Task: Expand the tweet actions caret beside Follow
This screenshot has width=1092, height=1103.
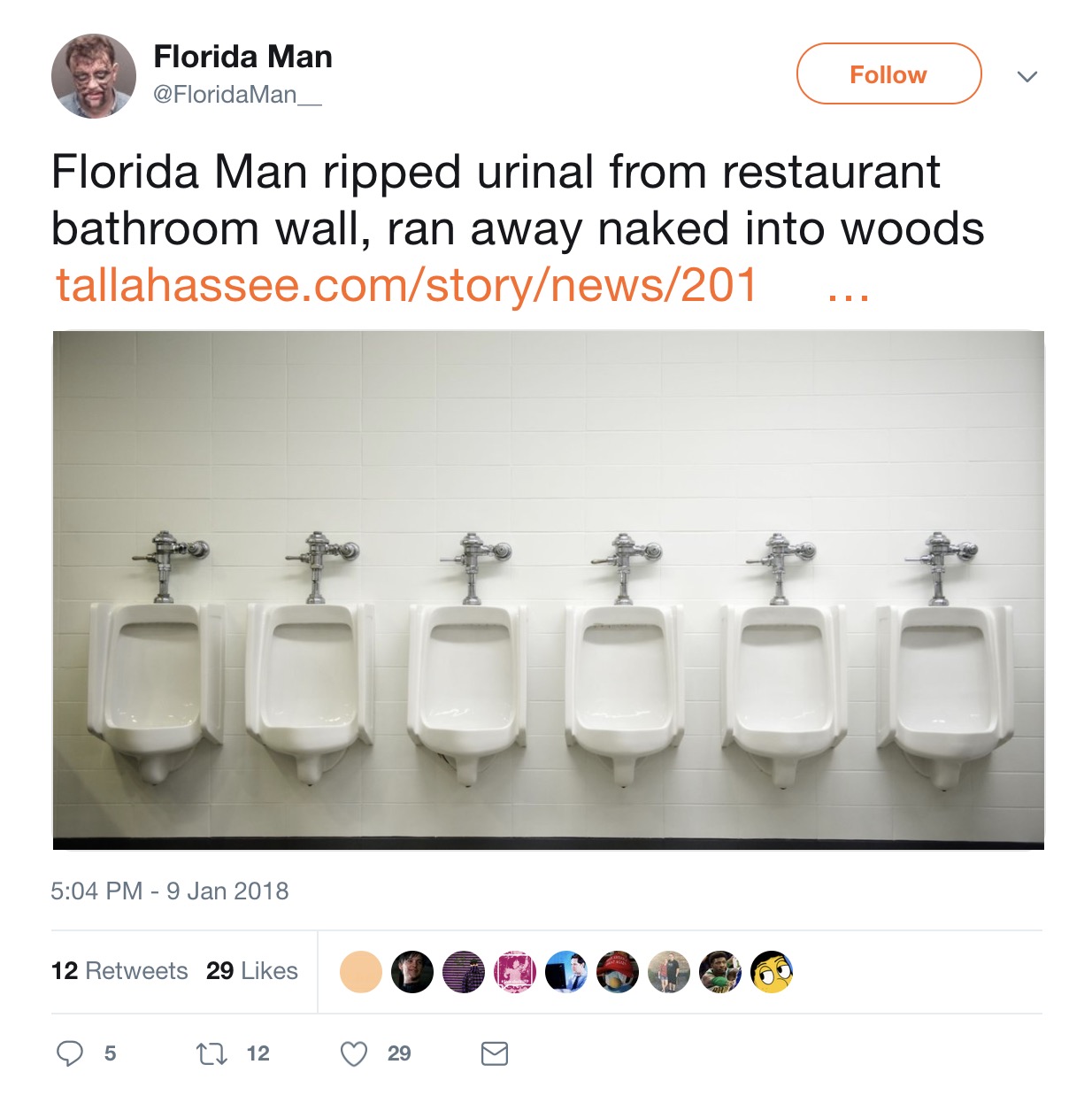Action: (1027, 76)
